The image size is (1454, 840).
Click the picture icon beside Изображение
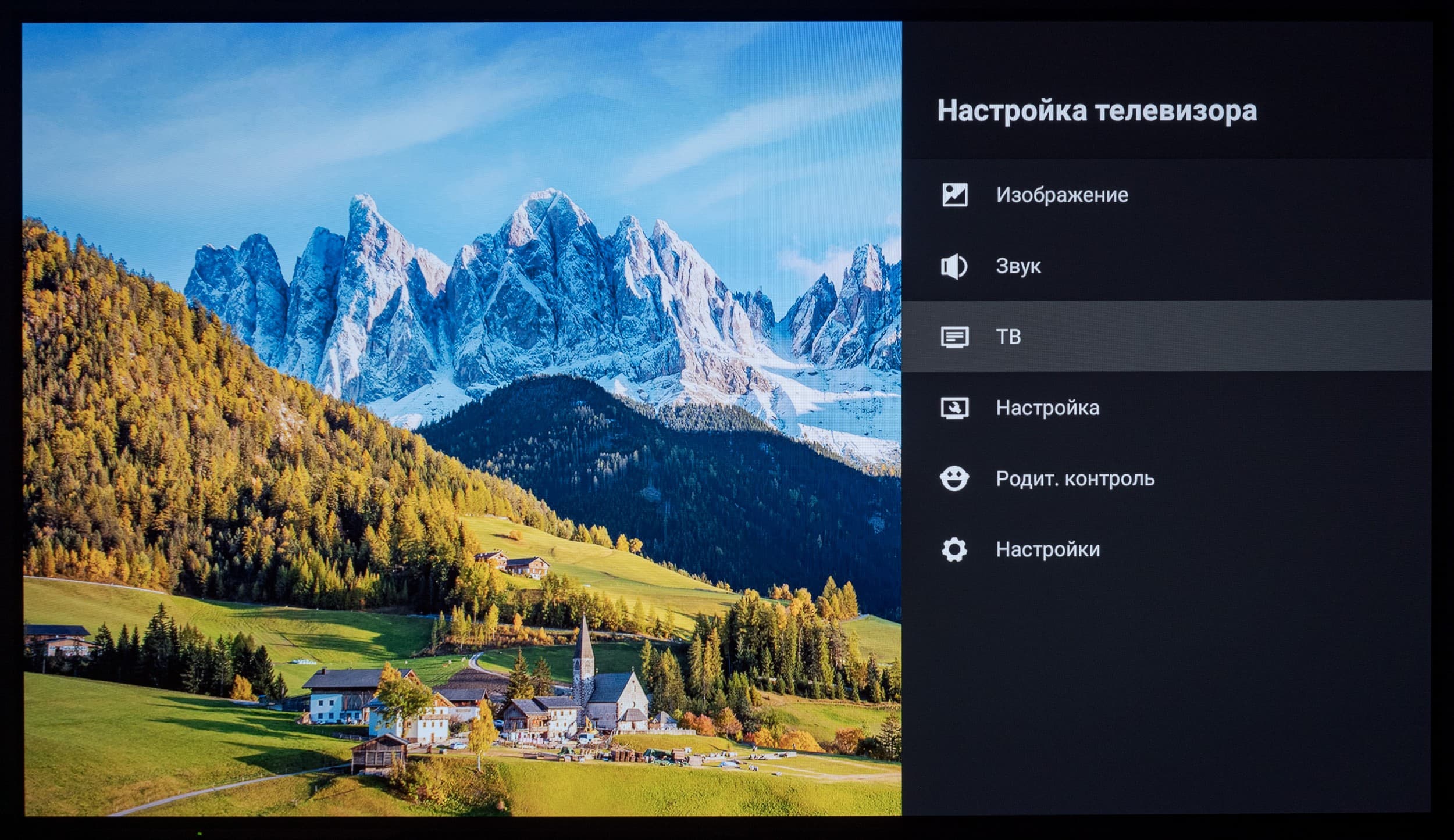[x=954, y=195]
